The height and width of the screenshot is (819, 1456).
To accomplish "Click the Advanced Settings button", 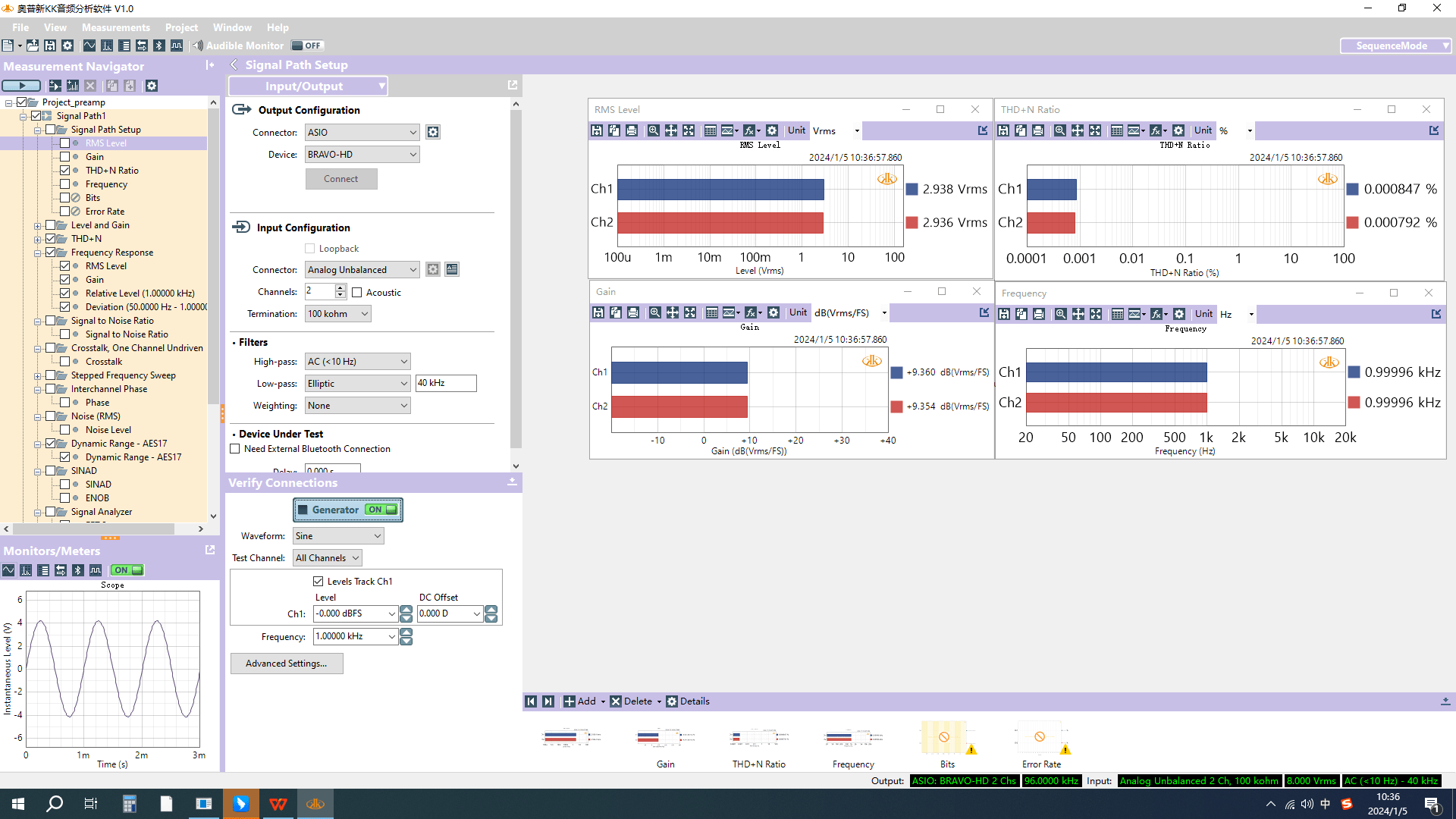I will (x=287, y=664).
